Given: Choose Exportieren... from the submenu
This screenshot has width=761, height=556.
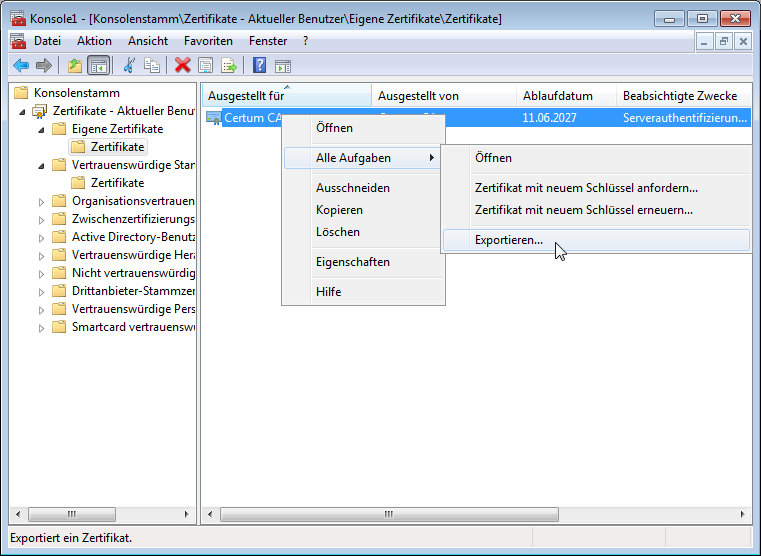Looking at the screenshot, I should tap(509, 240).
